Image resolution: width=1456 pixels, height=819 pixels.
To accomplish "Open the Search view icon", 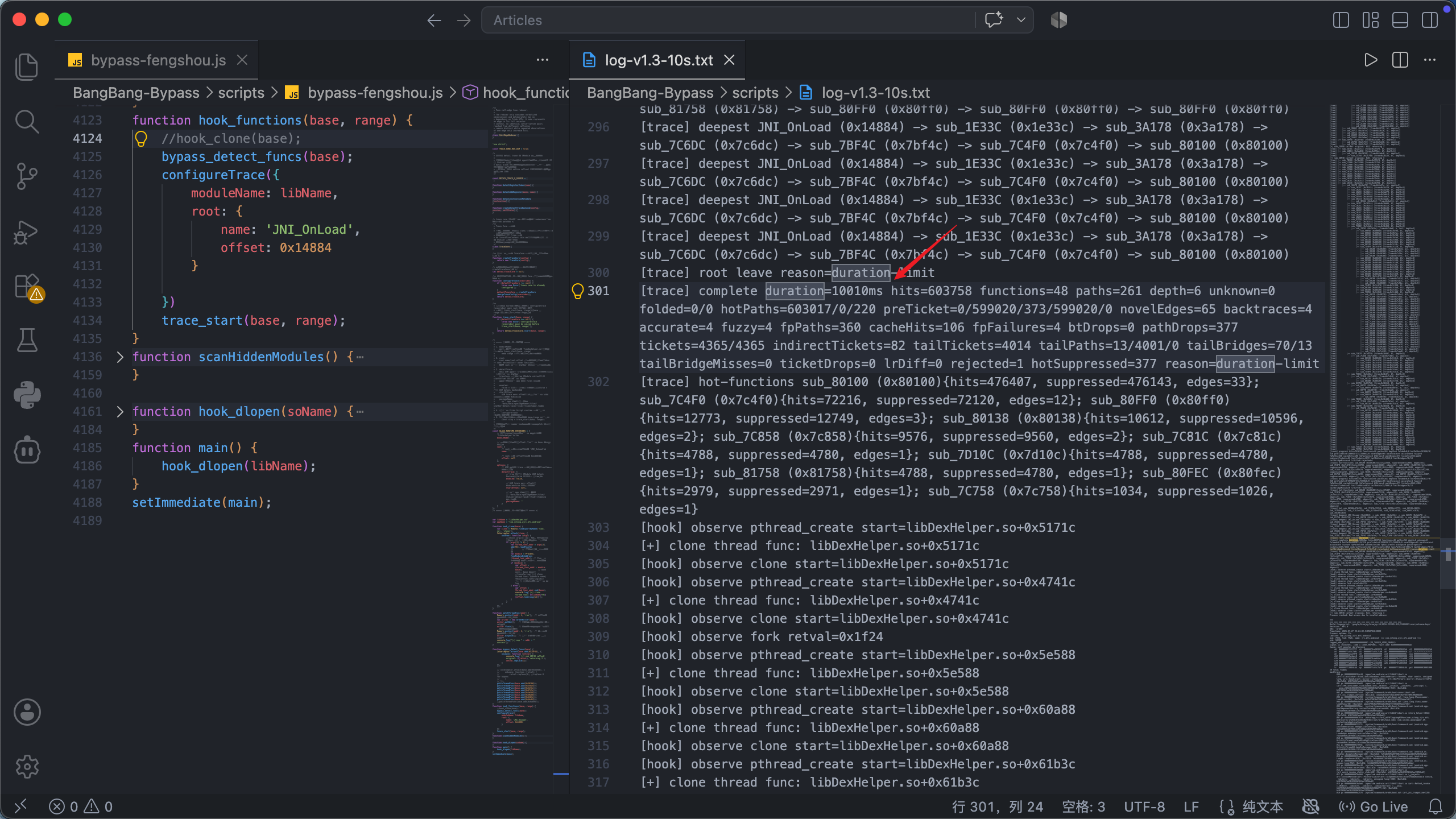I will pos(27,122).
